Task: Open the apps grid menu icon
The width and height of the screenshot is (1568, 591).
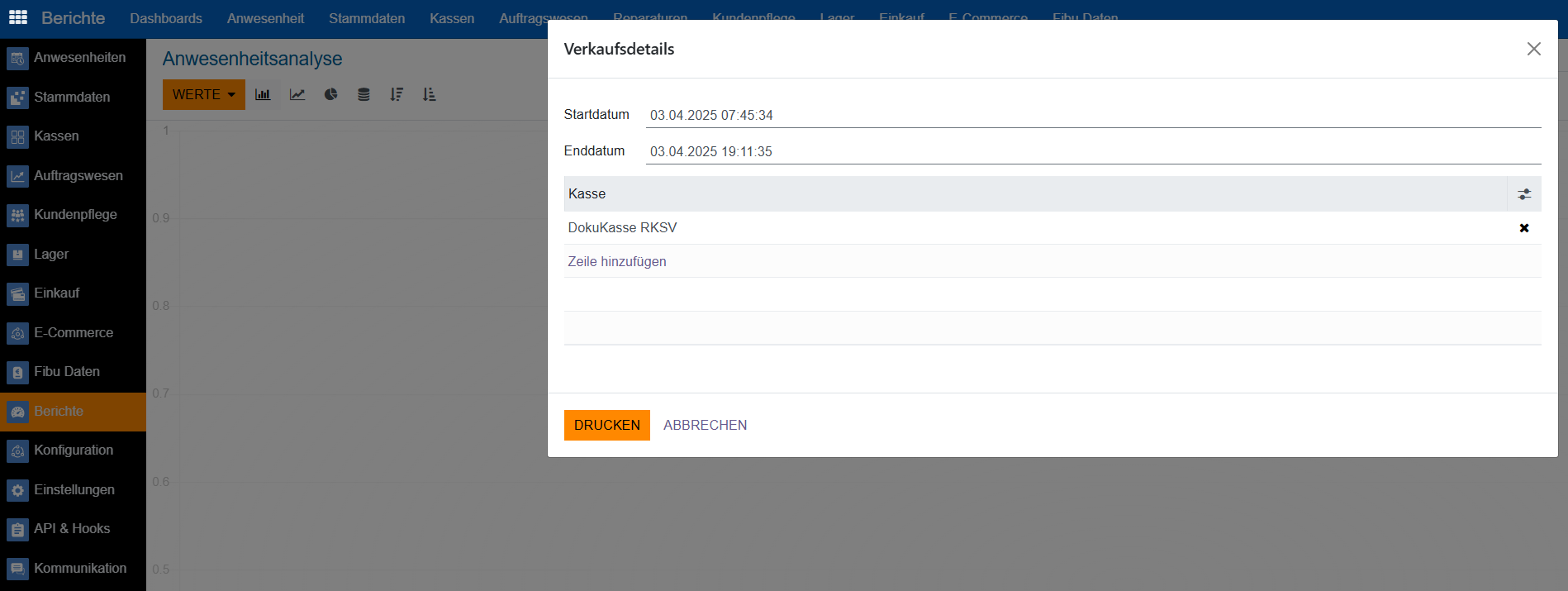Action: (18, 17)
